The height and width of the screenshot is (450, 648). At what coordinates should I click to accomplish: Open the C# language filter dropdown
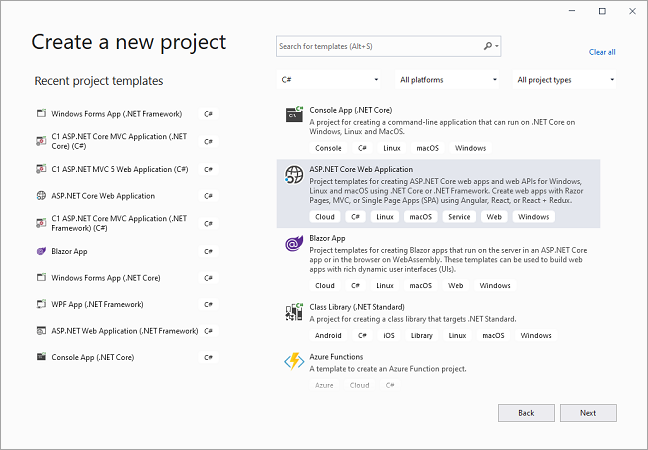coord(329,80)
